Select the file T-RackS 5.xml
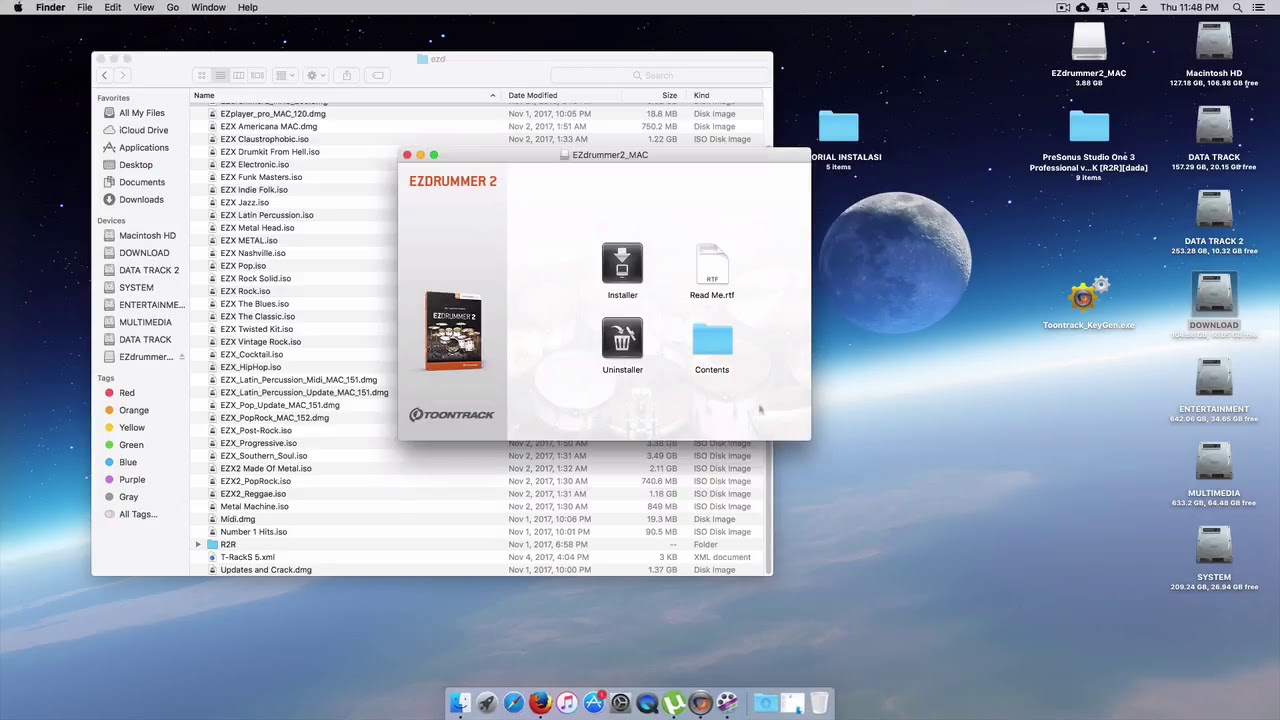Image resolution: width=1280 pixels, height=720 pixels. pyautogui.click(x=247, y=557)
